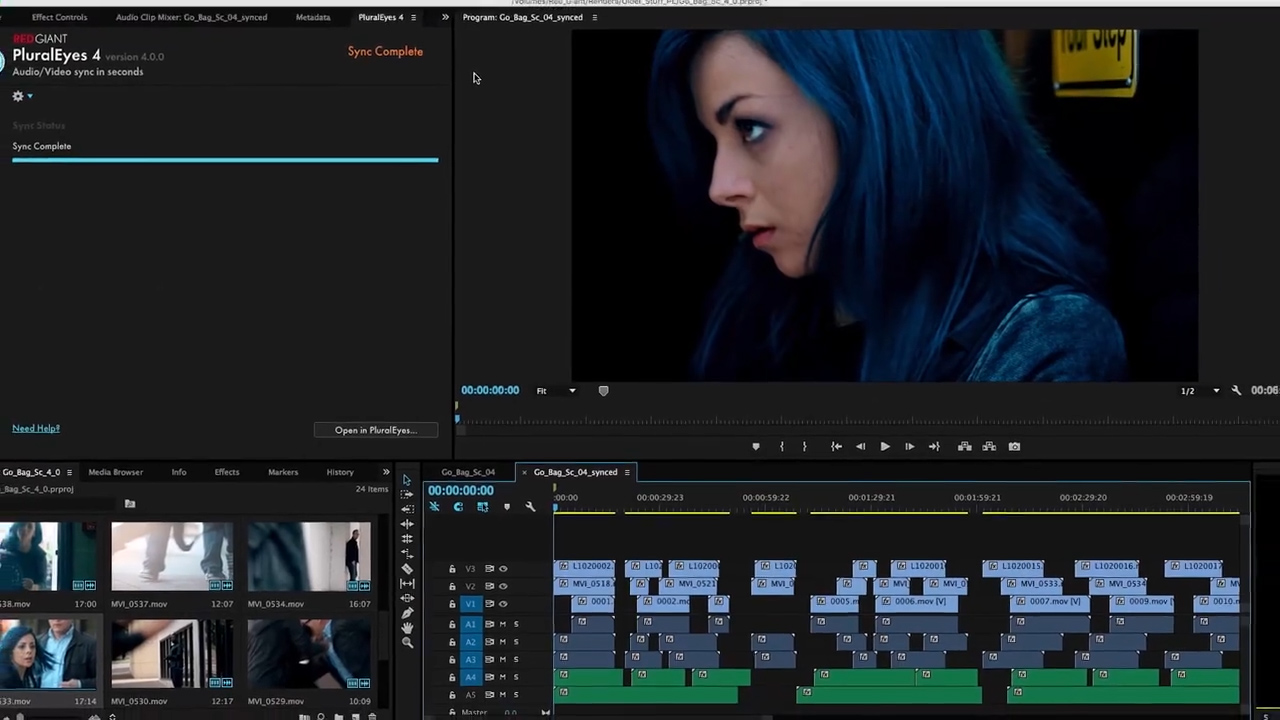Select the Razor tool in timeline toolbar
This screenshot has width=1280, height=720.
[407, 568]
